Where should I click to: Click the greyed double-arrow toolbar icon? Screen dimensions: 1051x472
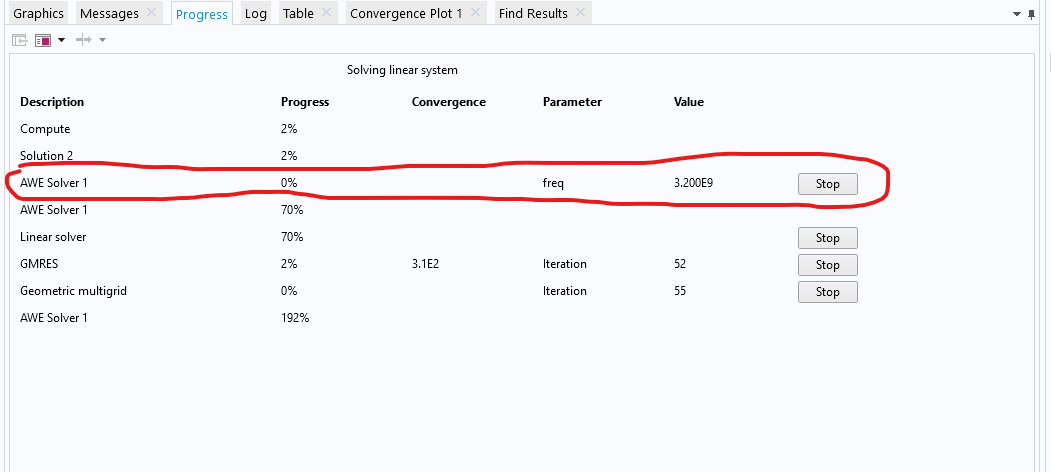pyautogui.click(x=84, y=40)
